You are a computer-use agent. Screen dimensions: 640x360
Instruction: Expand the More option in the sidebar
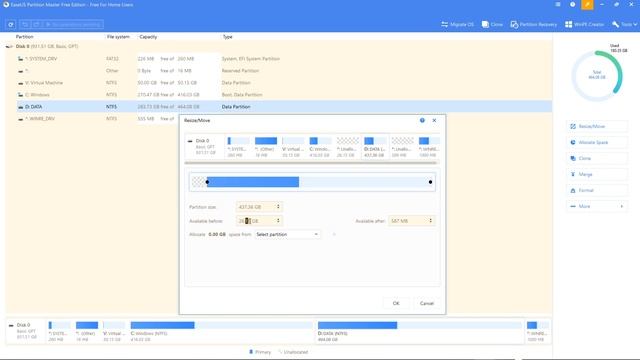coord(597,206)
